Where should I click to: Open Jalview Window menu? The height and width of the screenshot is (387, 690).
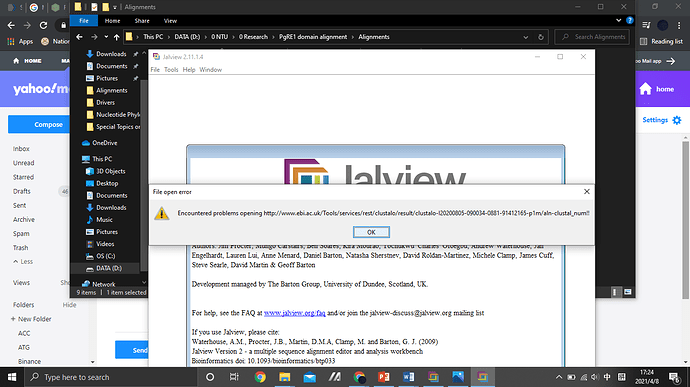pos(210,70)
